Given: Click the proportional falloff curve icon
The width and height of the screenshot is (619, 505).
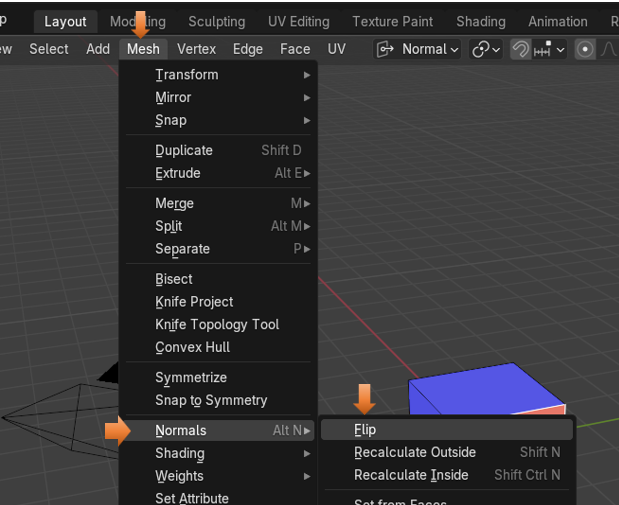Looking at the screenshot, I should (607, 49).
